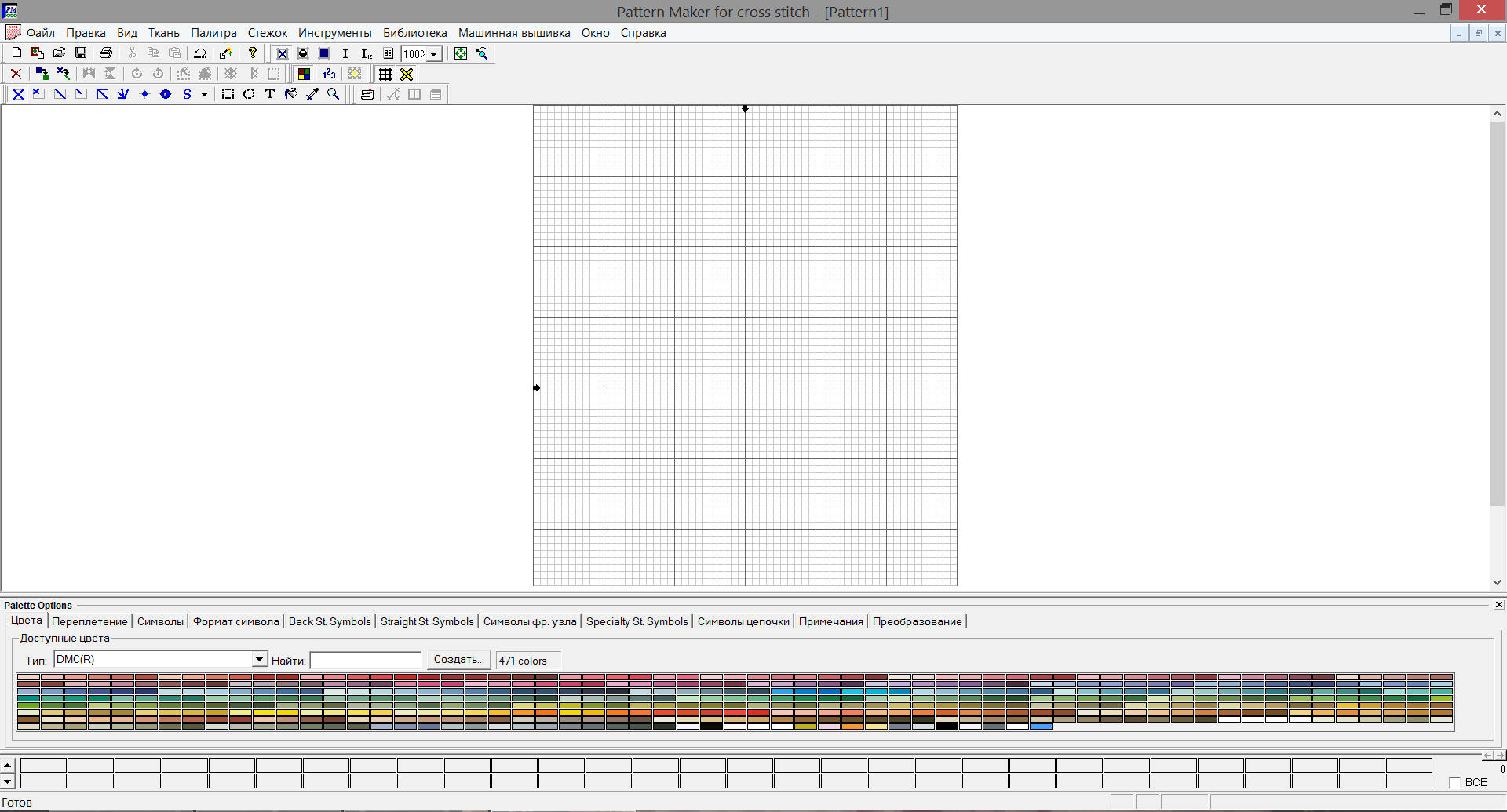Click the Print icon in the toolbar
Screen dimensions: 1507x812
click(x=106, y=53)
